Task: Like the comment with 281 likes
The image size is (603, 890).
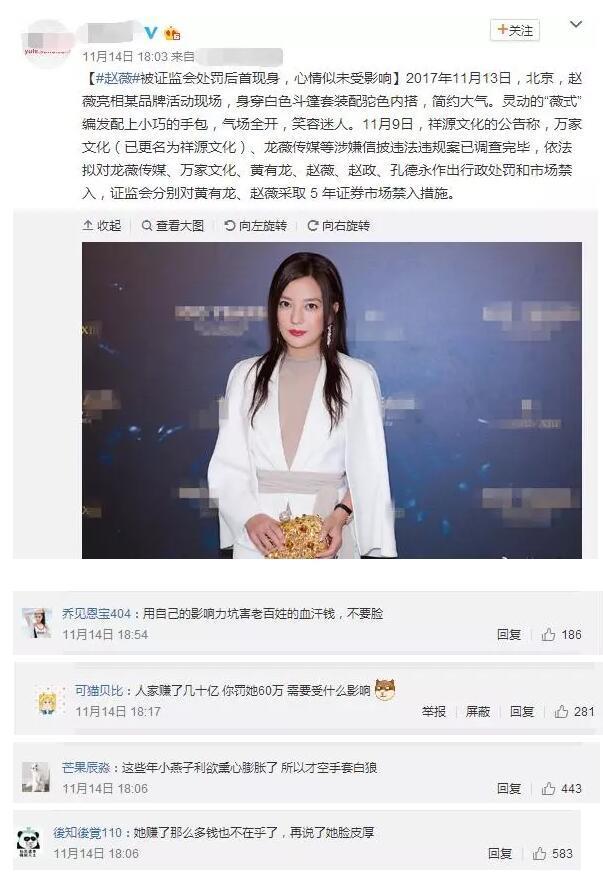Action: coord(575,712)
